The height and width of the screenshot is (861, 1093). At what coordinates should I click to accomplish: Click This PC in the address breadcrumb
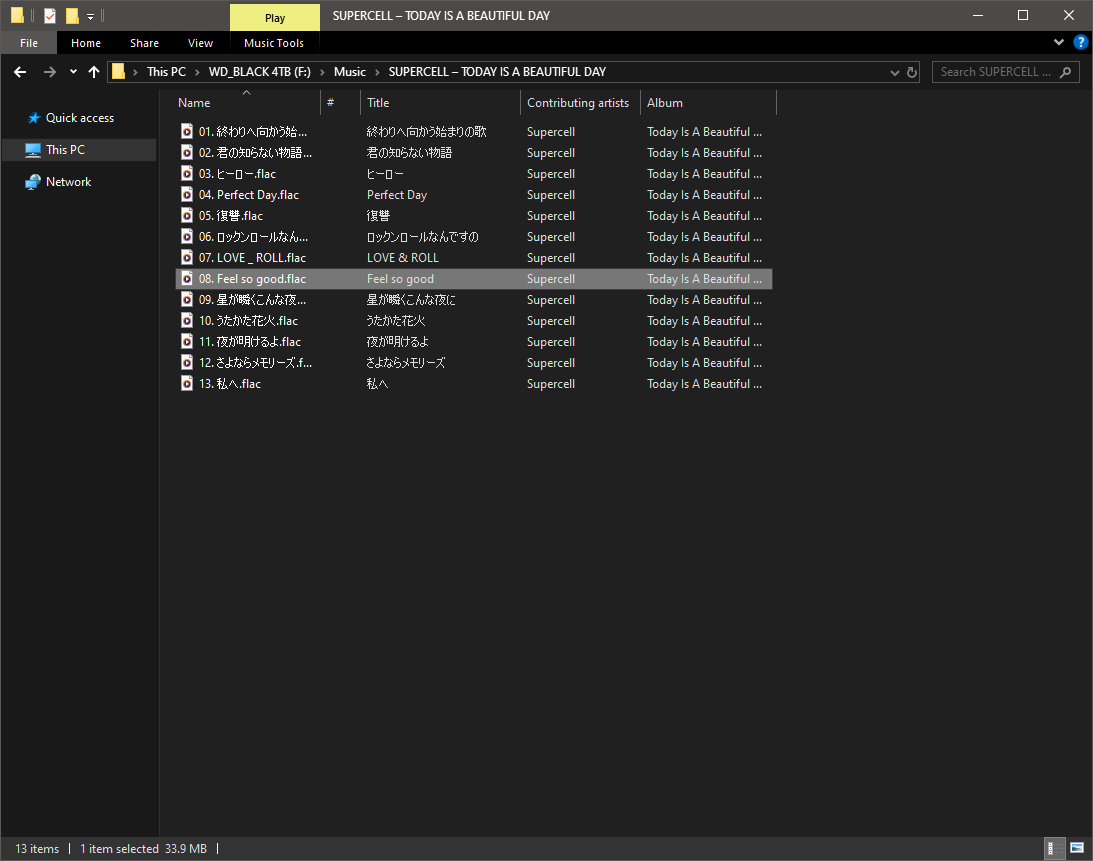167,72
